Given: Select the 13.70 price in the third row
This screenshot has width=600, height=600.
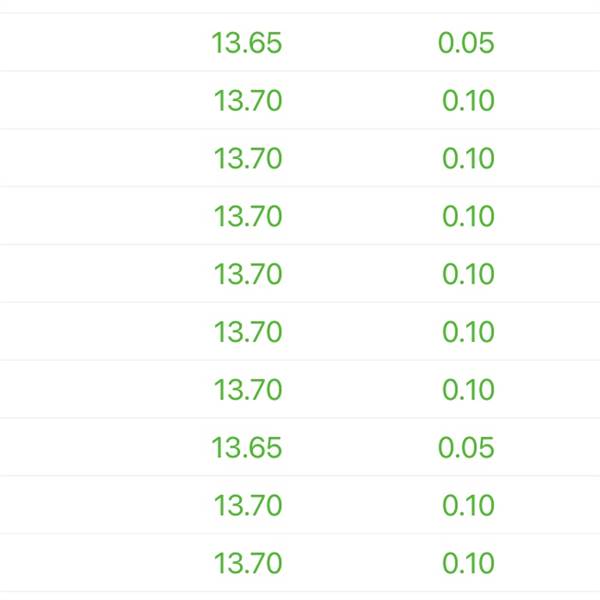Looking at the screenshot, I should pos(248,158).
